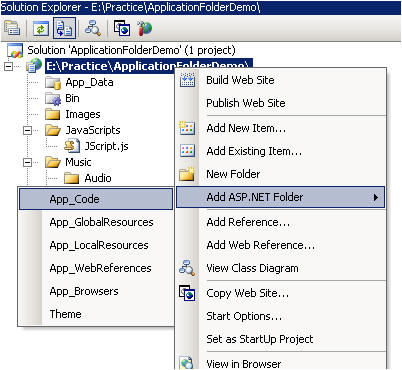Click the Copy Web Site menu icon
Viewport: 402px width, 370px height.
[x=187, y=293]
